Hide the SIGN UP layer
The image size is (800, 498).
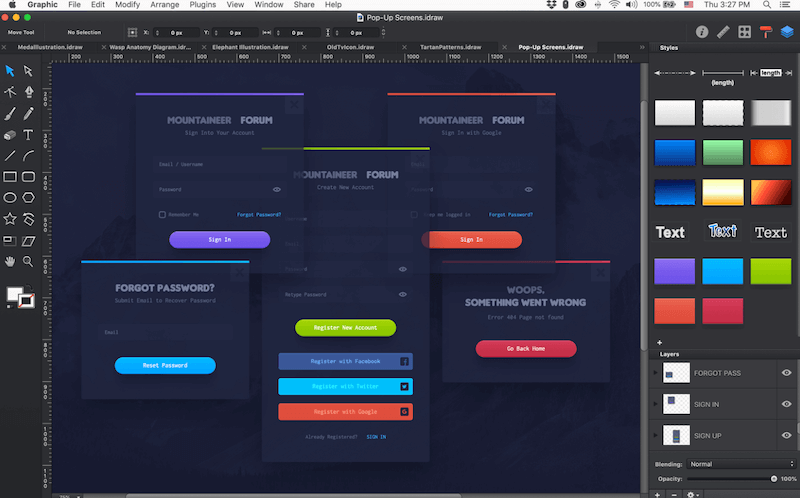[x=786, y=435]
